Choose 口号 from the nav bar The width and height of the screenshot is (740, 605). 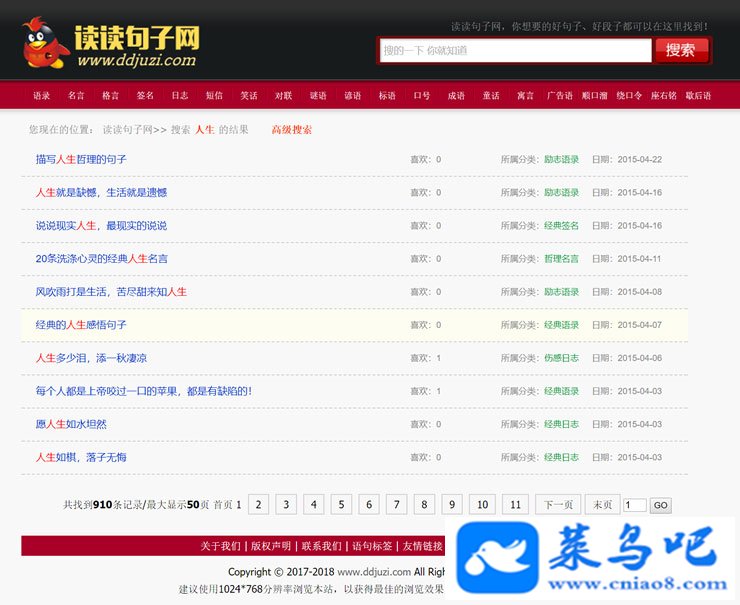pyautogui.click(x=421, y=95)
